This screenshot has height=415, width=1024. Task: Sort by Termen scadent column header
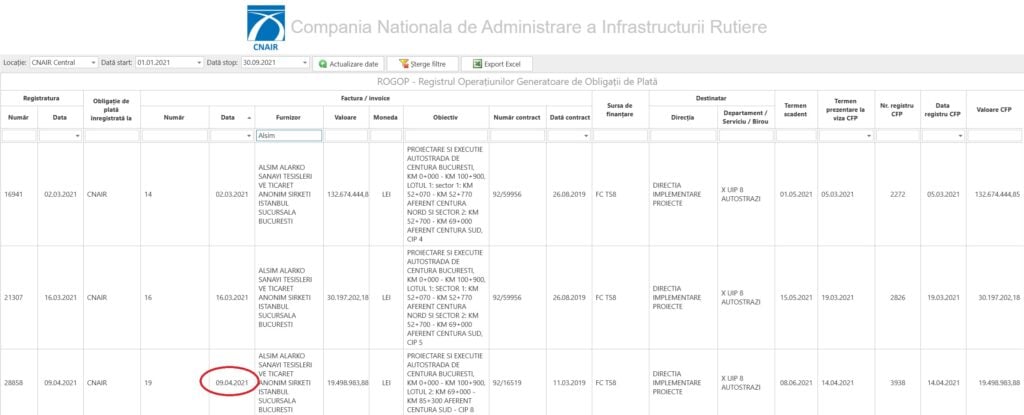pos(795,117)
